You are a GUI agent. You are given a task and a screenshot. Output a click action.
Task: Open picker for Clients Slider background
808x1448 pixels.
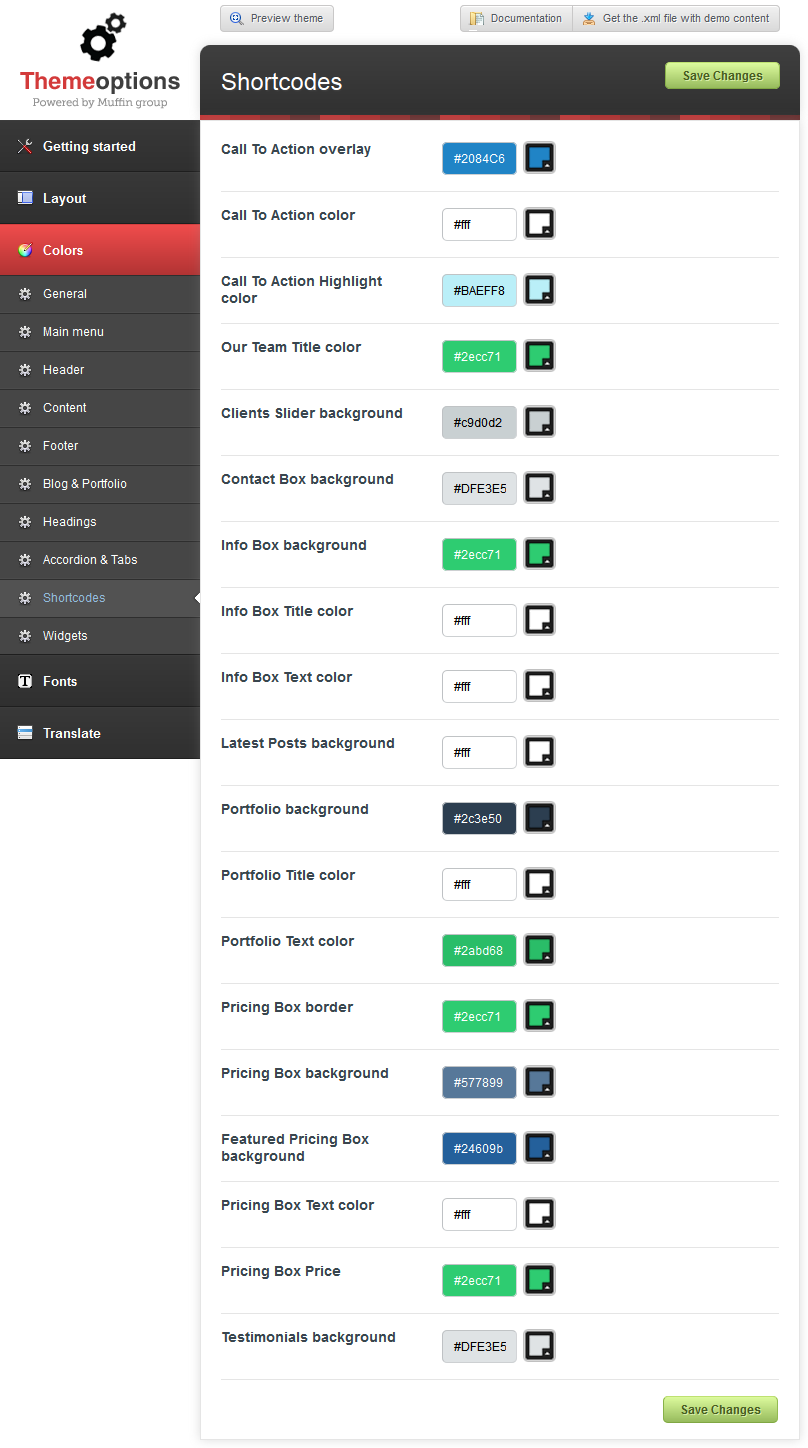[540, 422]
